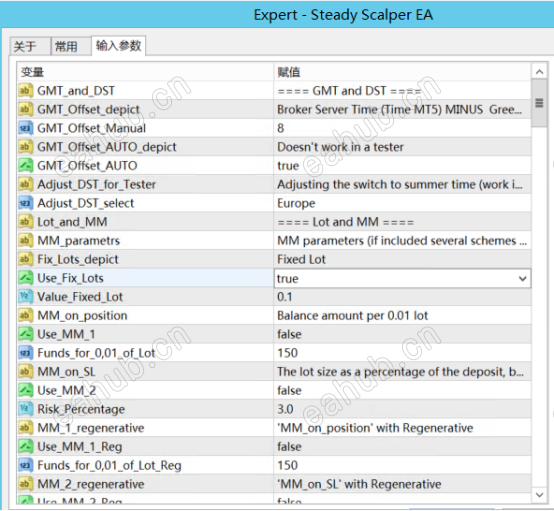
Task: Click the 赋值 column header
Action: click(x=402, y=72)
